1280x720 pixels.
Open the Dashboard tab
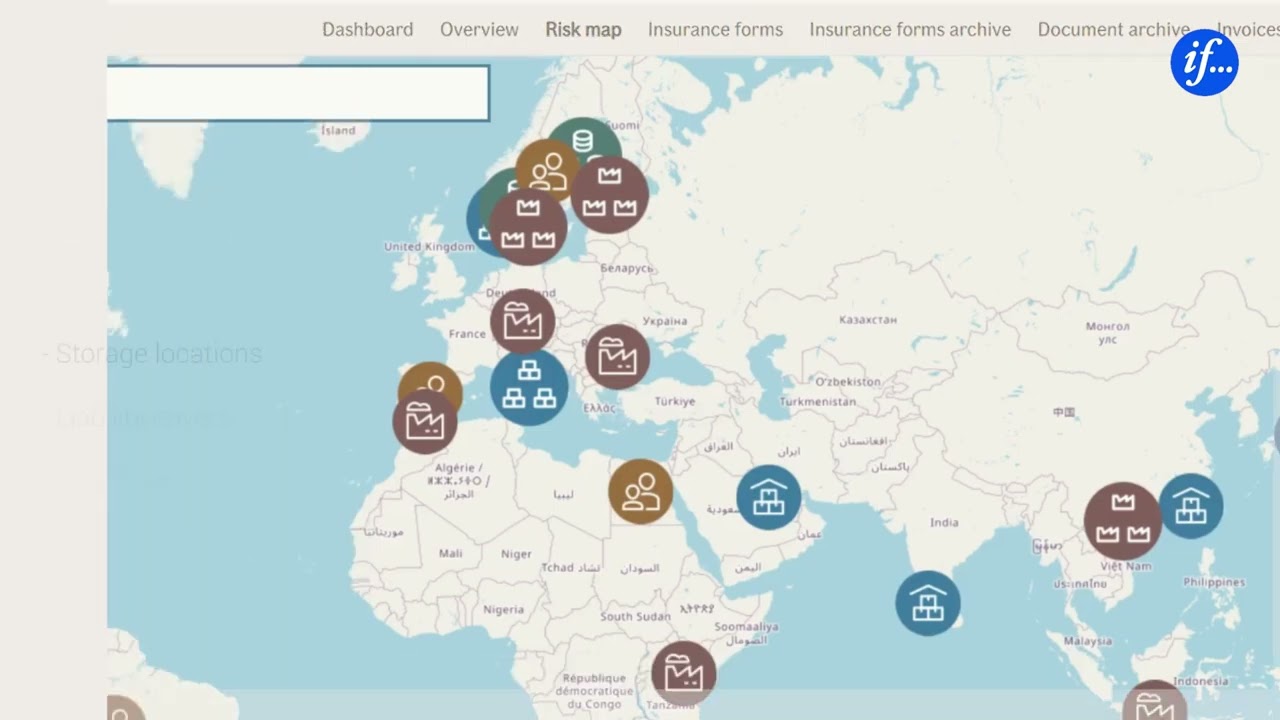point(367,29)
